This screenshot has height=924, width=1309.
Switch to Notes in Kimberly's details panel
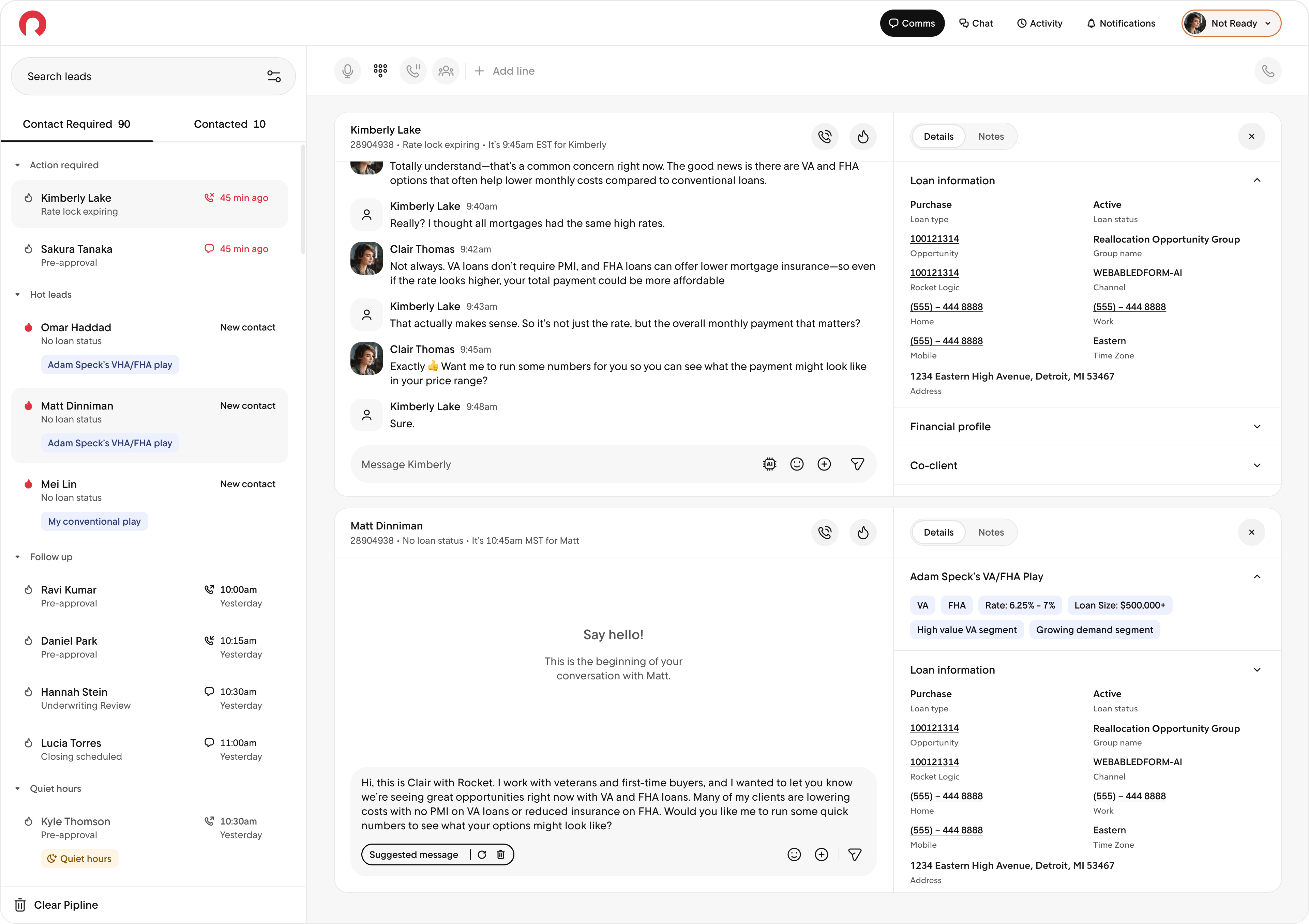[991, 137]
